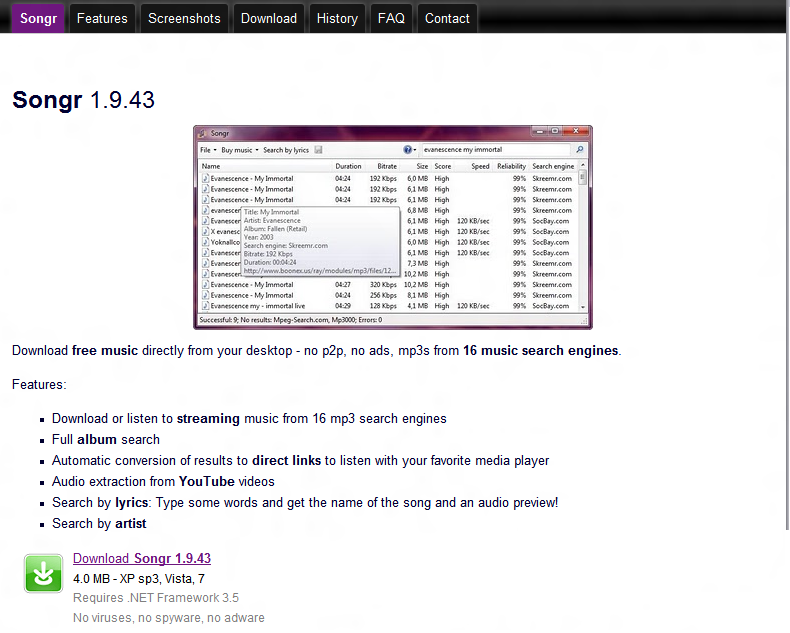Click the green download arrow icon
The image size is (790, 633).
pyautogui.click(x=43, y=573)
